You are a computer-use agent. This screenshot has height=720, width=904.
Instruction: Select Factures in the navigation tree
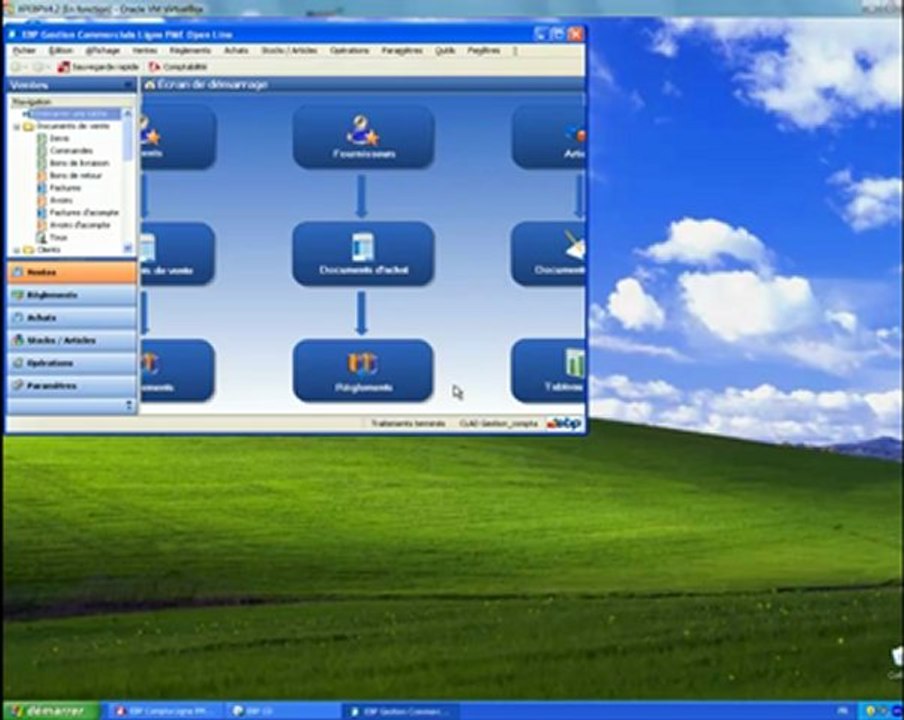(x=65, y=188)
